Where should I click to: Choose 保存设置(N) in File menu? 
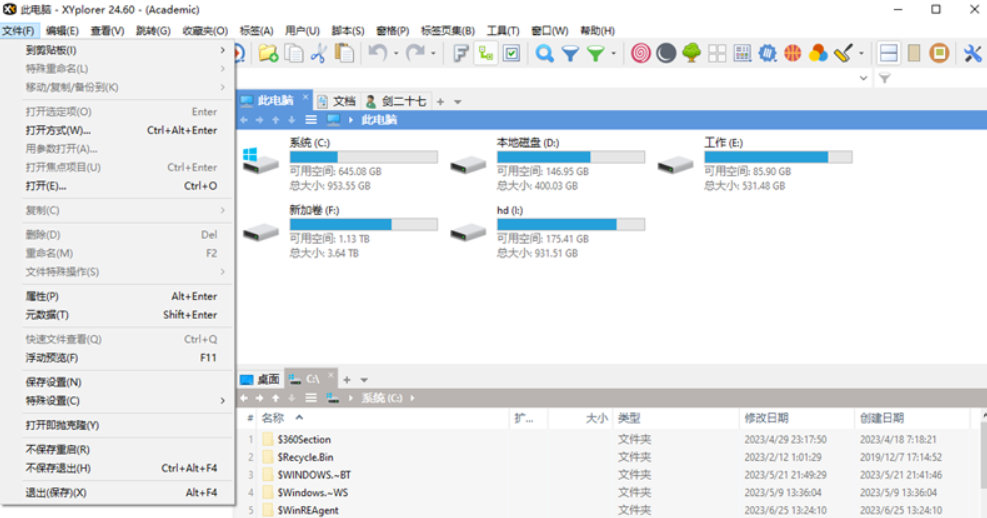point(120,382)
